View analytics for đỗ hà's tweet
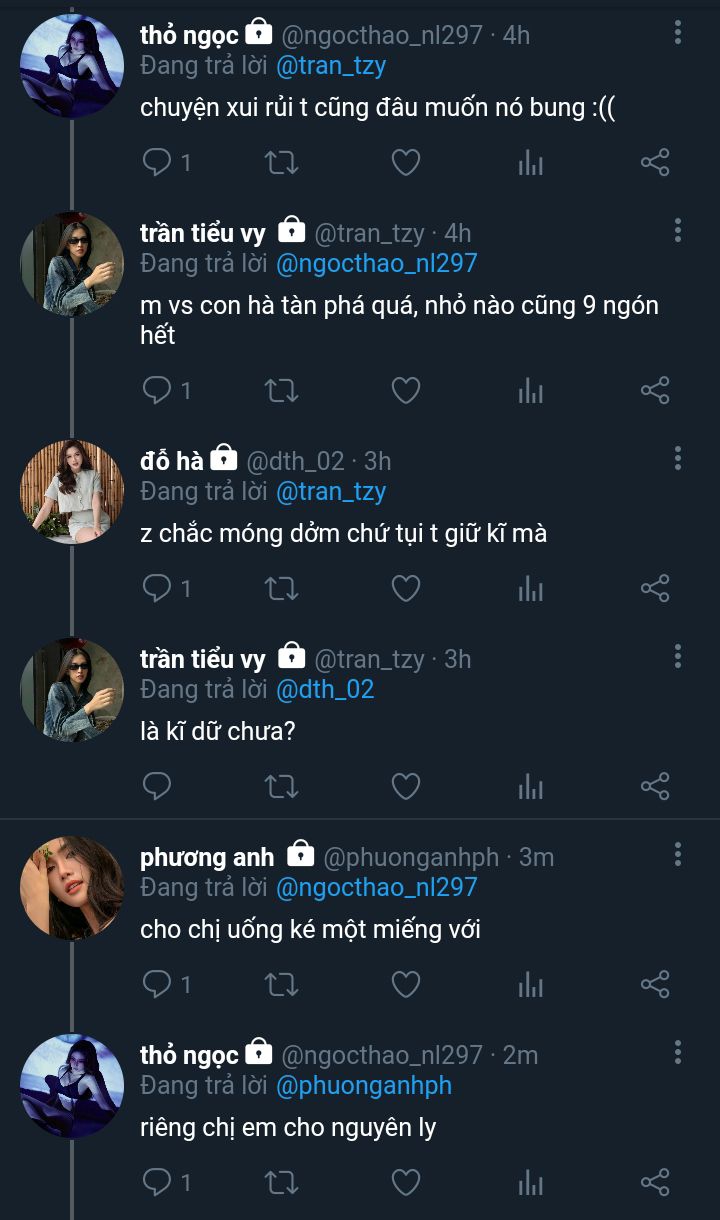Image resolution: width=720 pixels, height=1220 pixels. 530,588
